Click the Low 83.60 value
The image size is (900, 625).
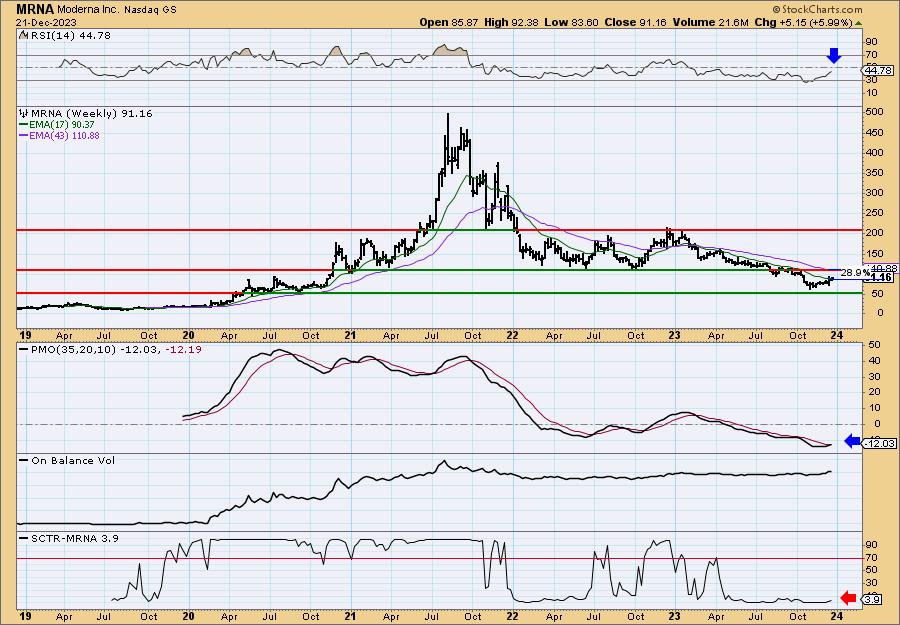[x=571, y=22]
